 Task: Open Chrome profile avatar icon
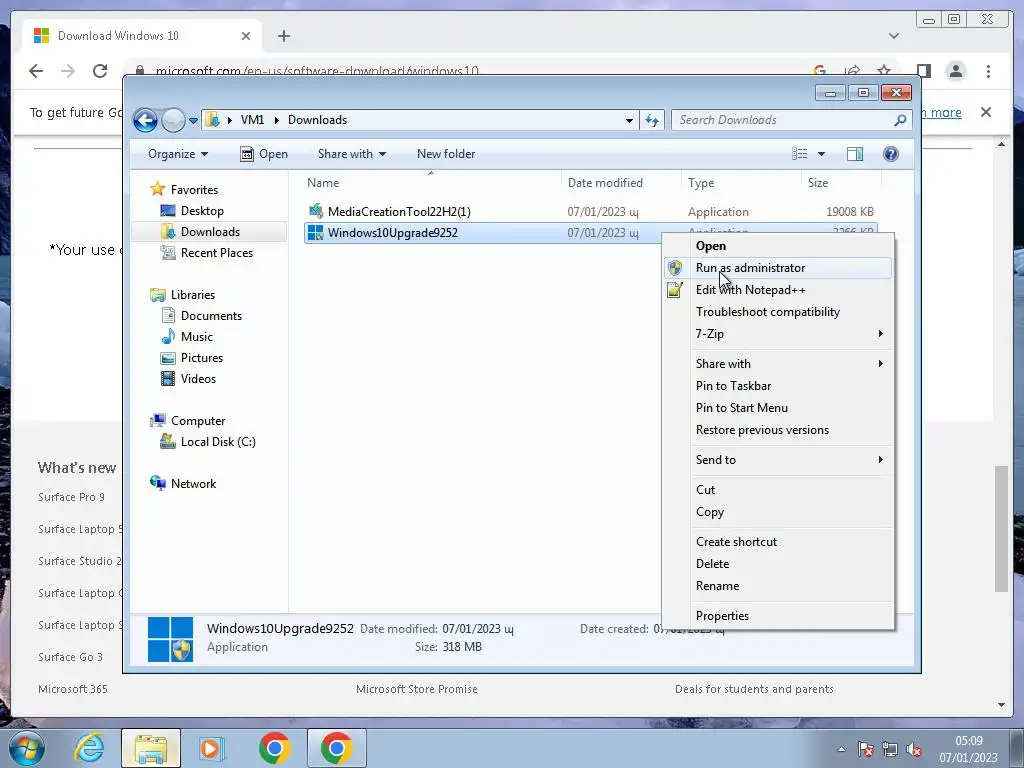point(955,71)
